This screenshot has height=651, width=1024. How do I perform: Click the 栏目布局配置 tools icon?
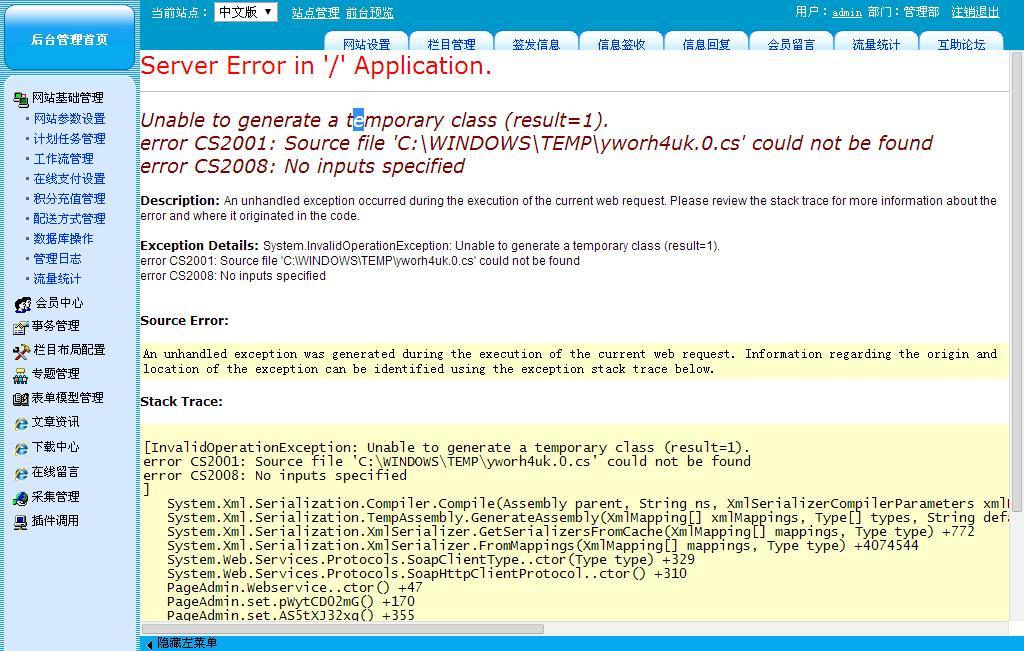tap(21, 351)
